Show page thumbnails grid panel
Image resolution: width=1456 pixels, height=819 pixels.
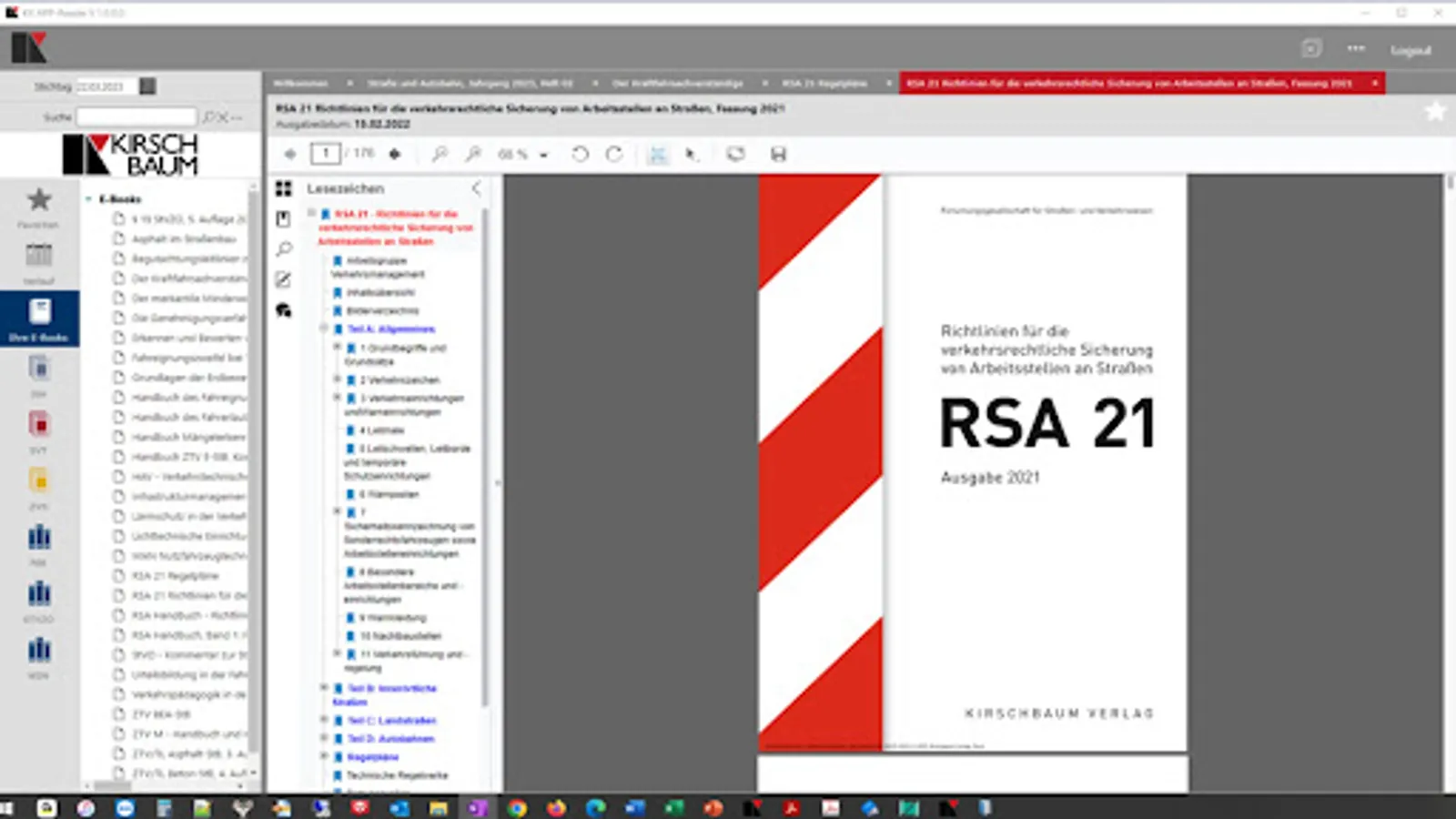284,188
